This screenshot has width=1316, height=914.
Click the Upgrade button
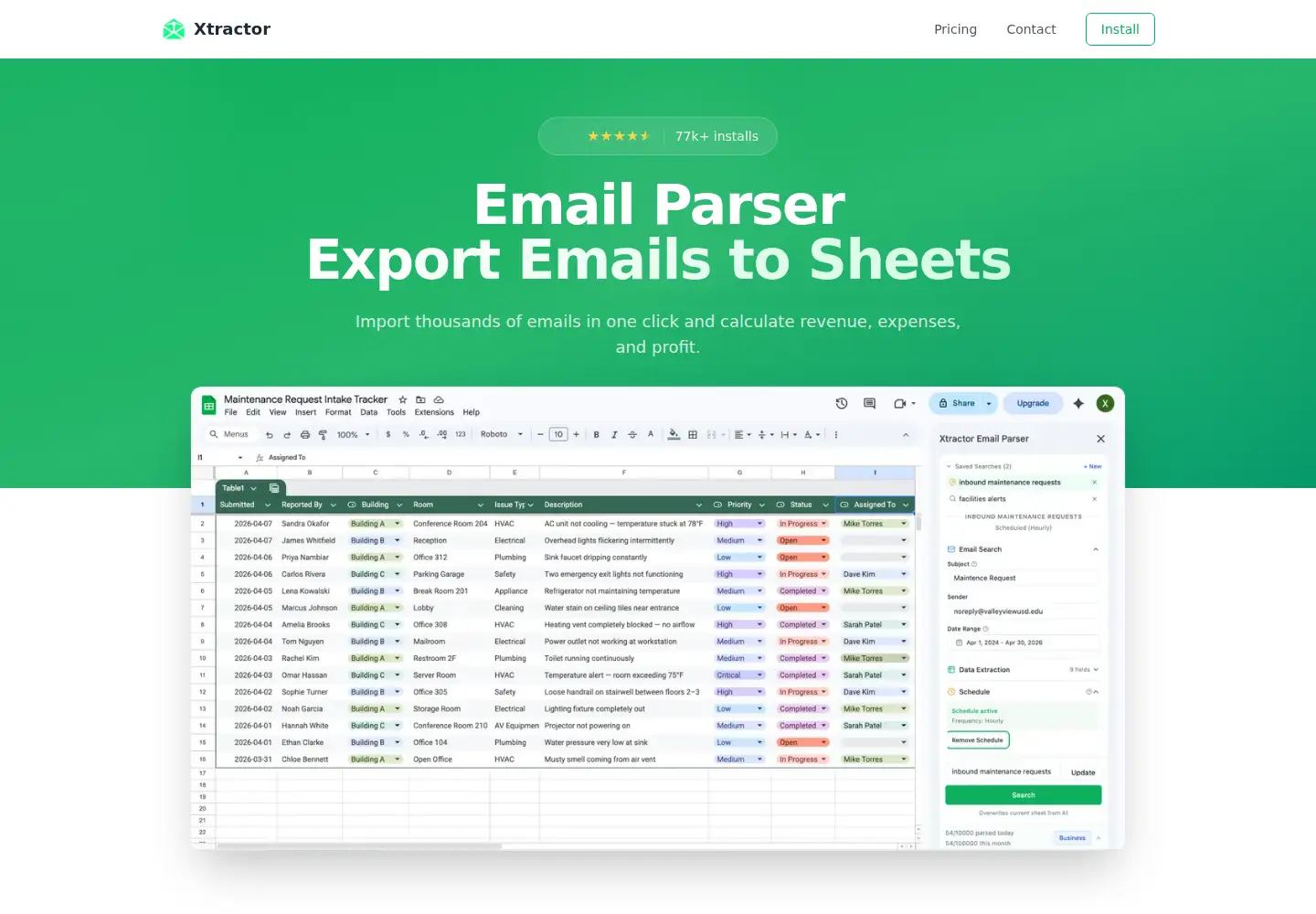coord(1034,403)
